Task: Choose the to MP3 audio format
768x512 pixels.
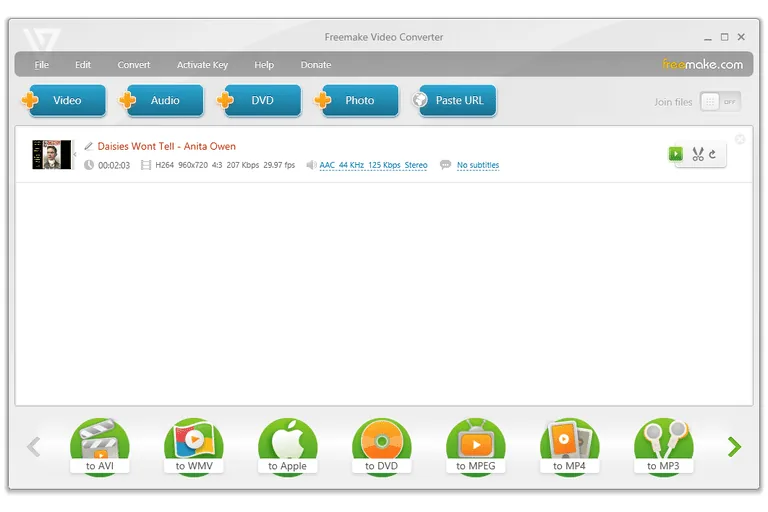Action: (663, 446)
